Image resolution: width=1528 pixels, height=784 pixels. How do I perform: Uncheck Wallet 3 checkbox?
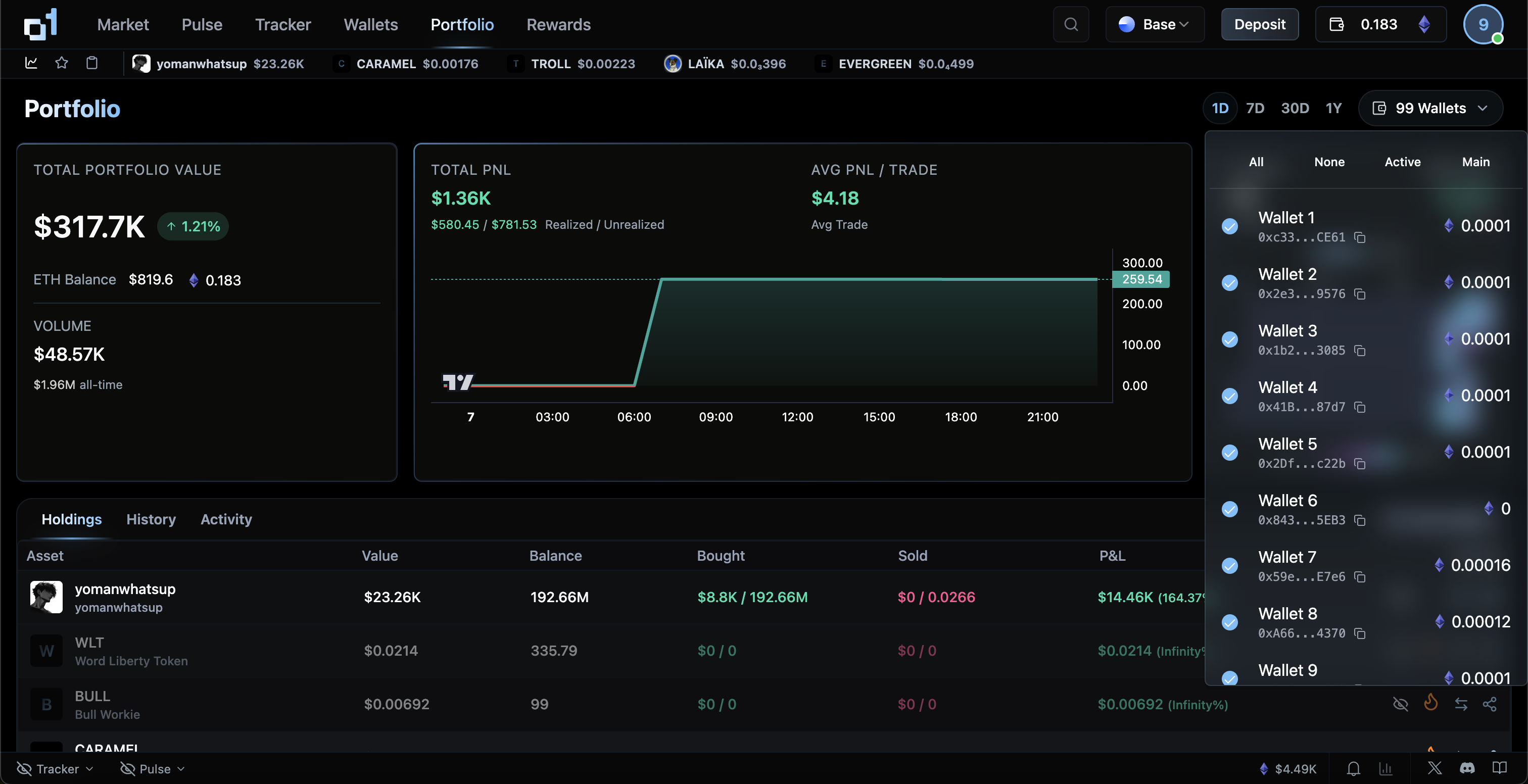[1230, 339]
